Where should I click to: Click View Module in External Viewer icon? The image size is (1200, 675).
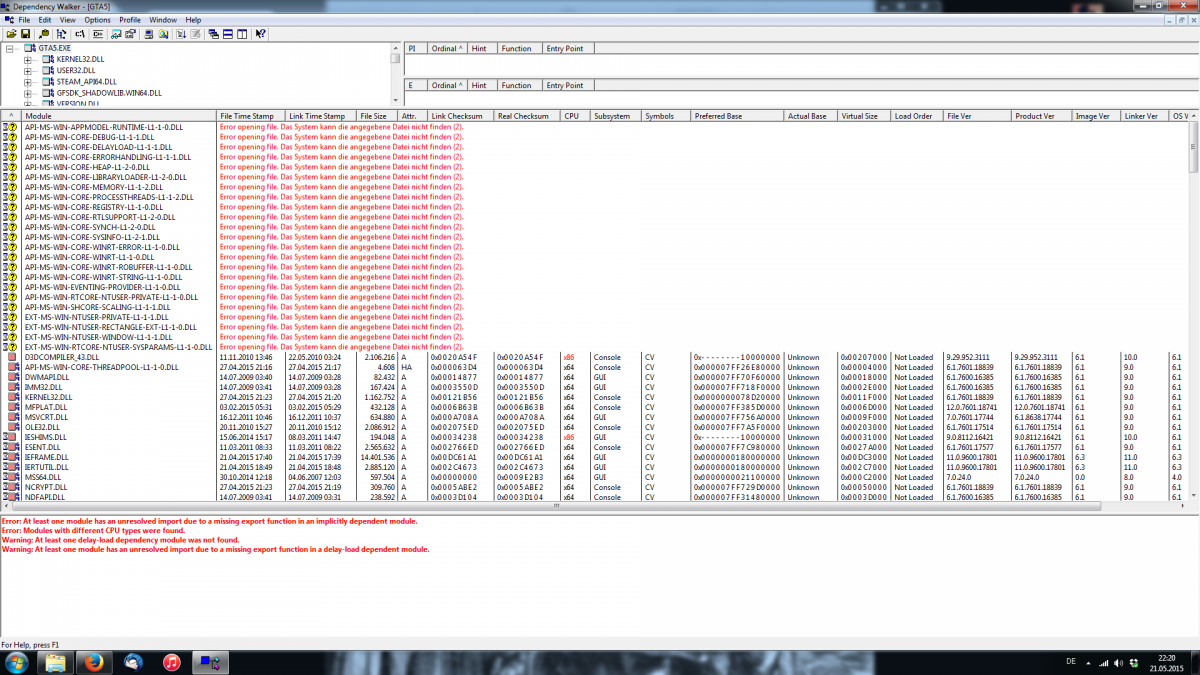pyautogui.click(x=116, y=34)
